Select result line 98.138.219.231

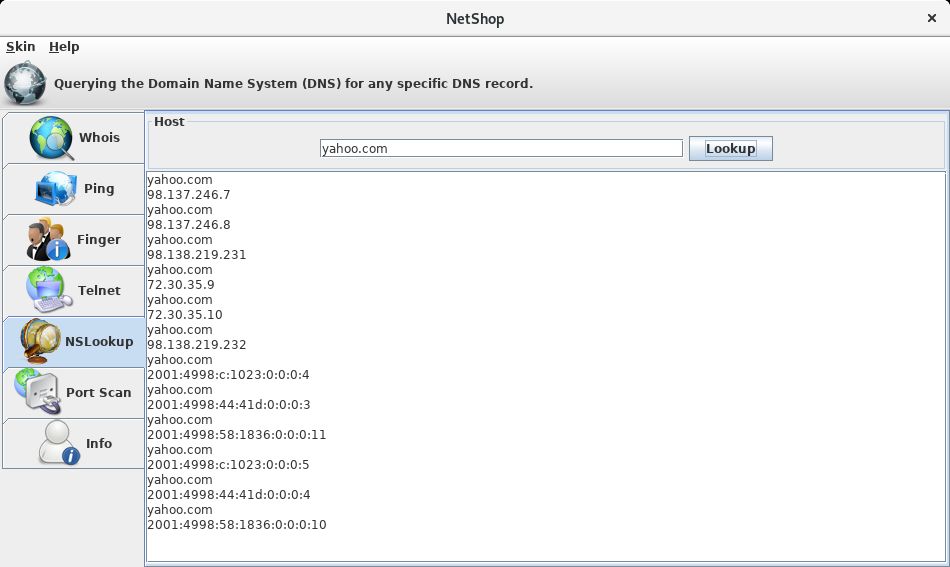coord(197,254)
